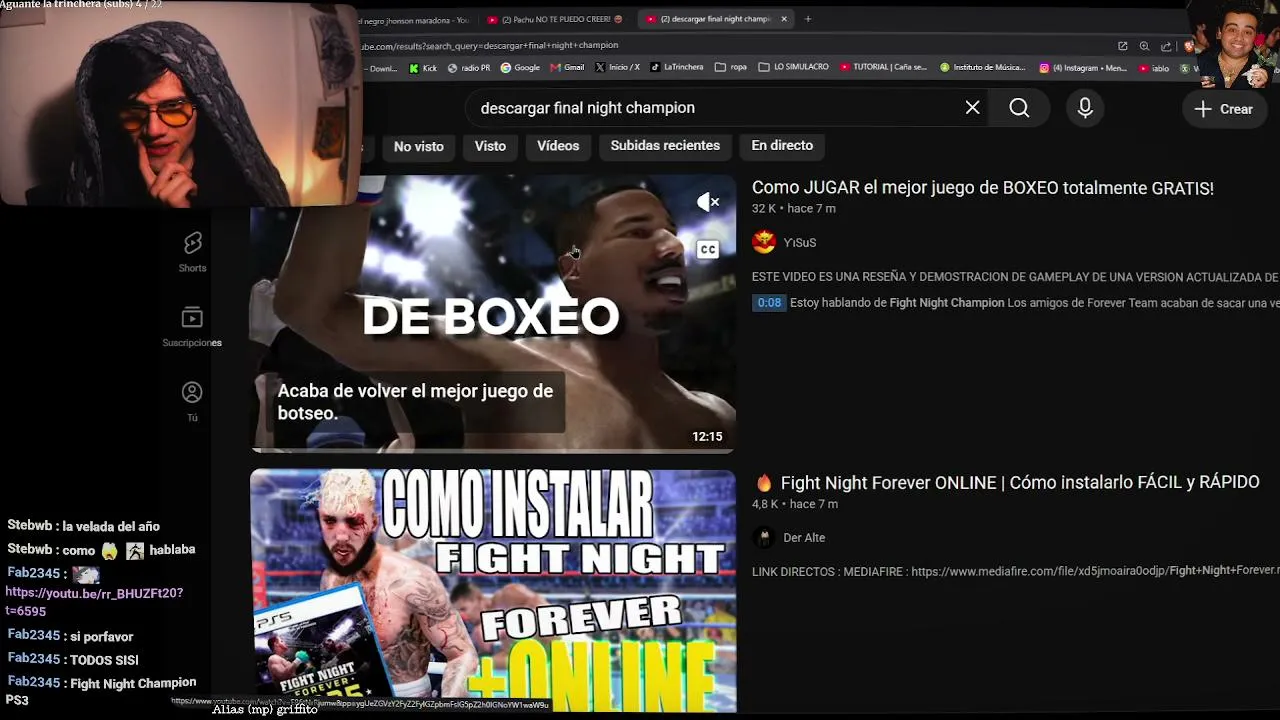Open the Tú profile section
1280x720 pixels.
tap(192, 402)
